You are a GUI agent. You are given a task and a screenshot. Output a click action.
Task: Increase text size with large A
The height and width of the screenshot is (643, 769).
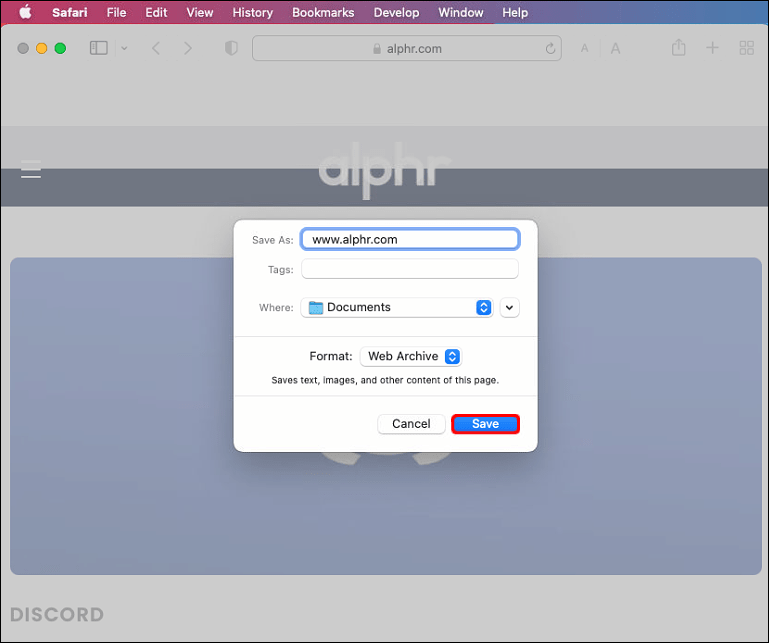click(x=615, y=48)
